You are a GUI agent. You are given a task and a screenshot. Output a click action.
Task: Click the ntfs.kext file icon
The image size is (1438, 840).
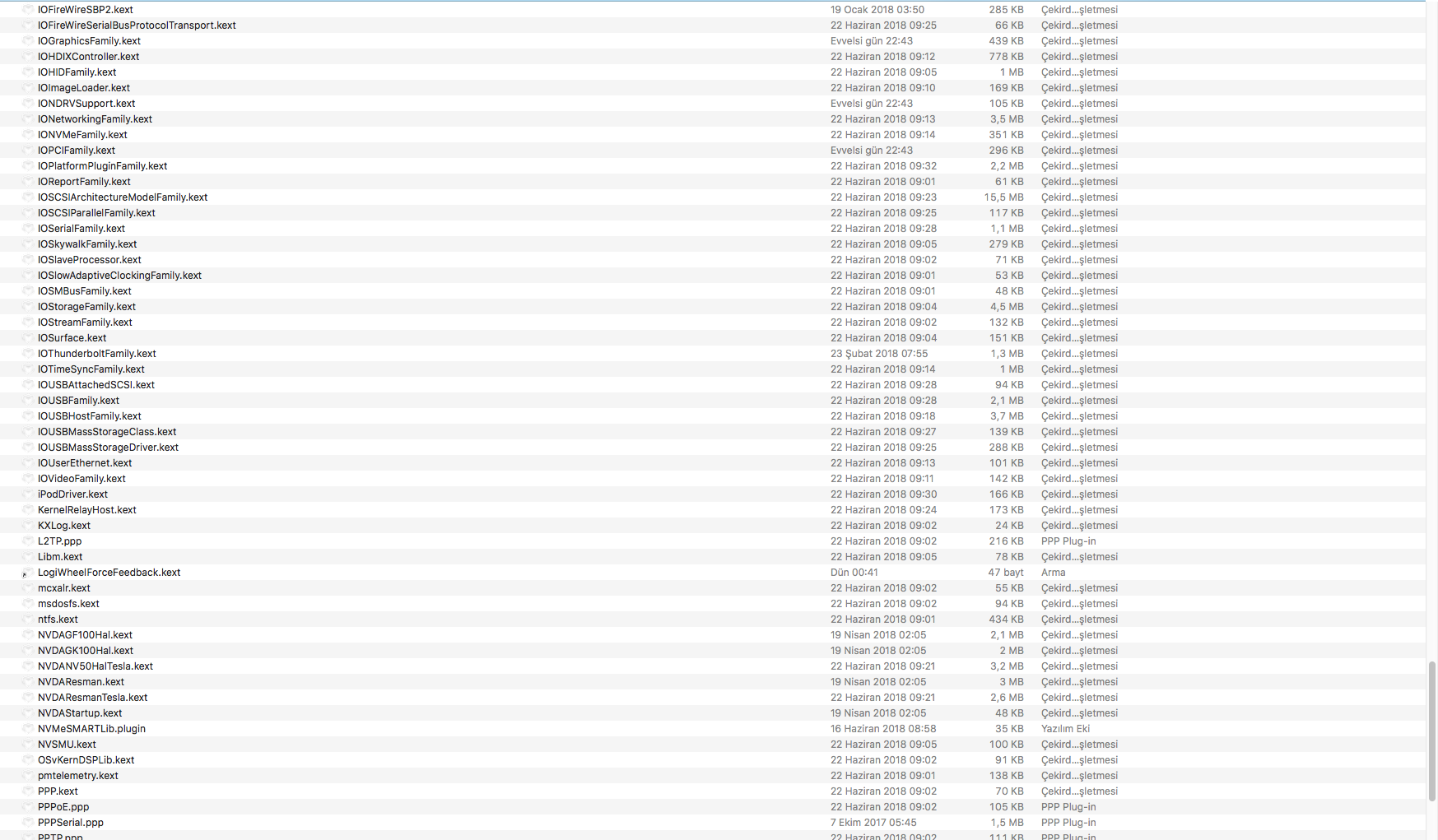point(28,620)
